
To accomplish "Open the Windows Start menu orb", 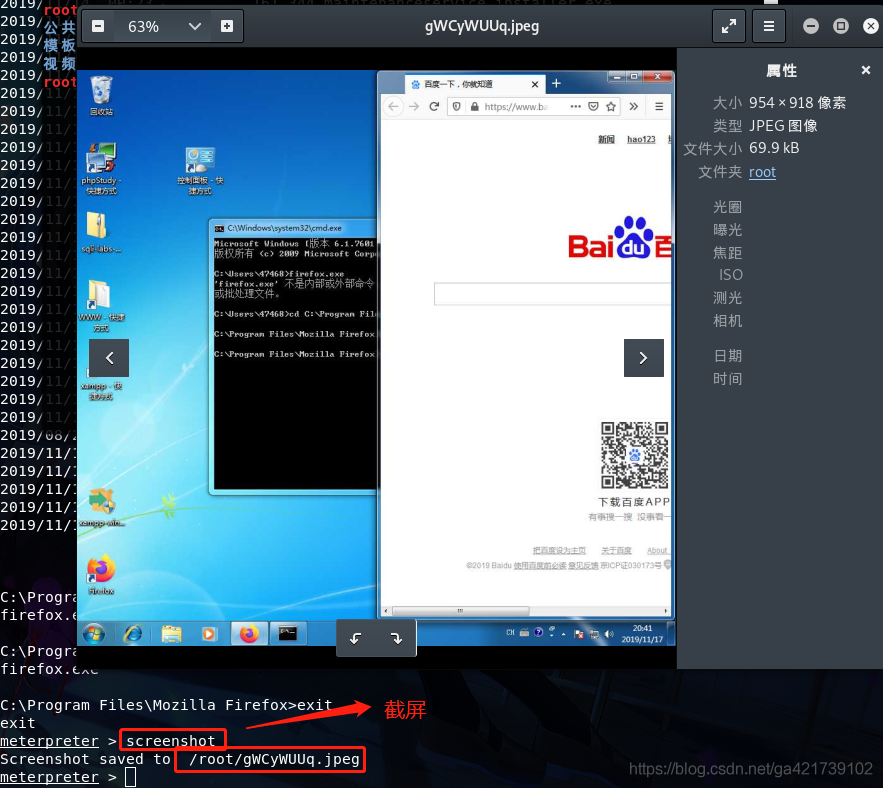I will coord(93,634).
